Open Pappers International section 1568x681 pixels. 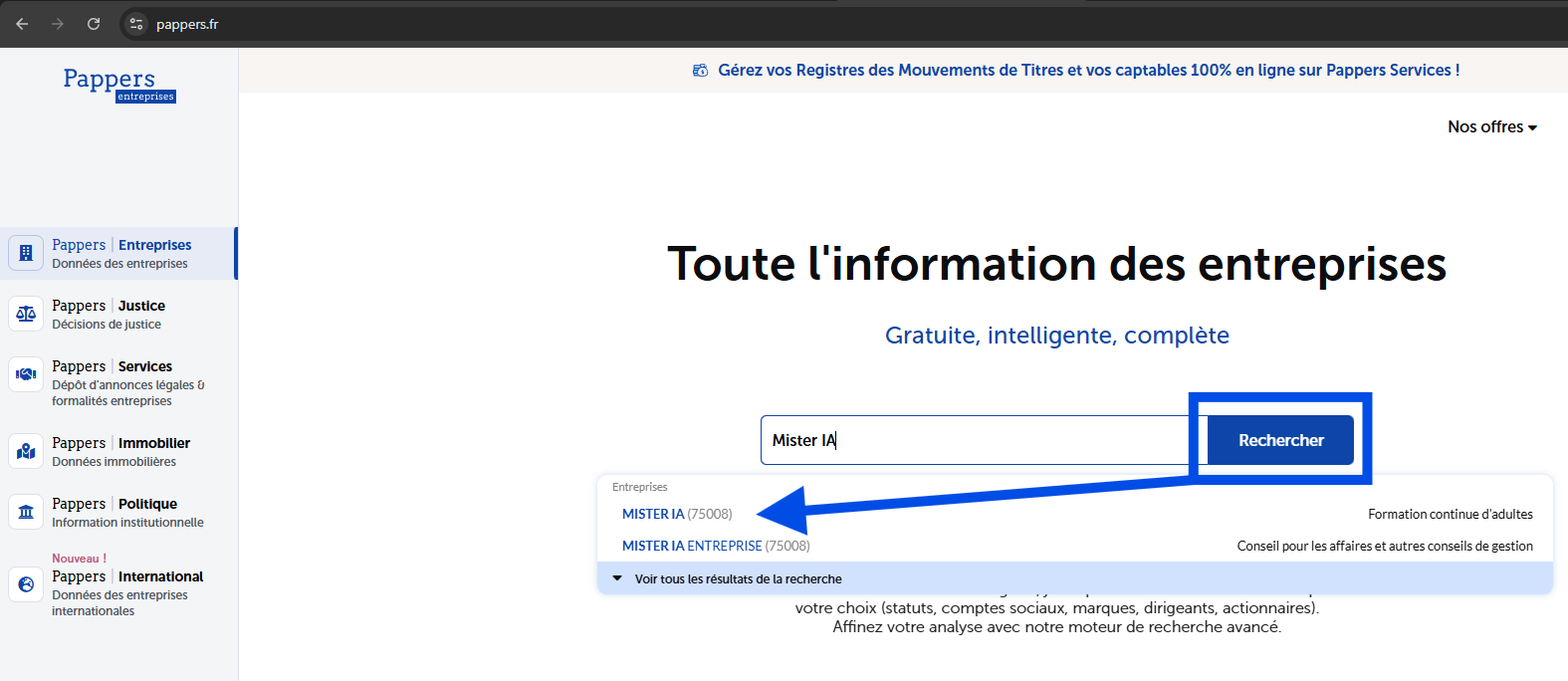118,585
